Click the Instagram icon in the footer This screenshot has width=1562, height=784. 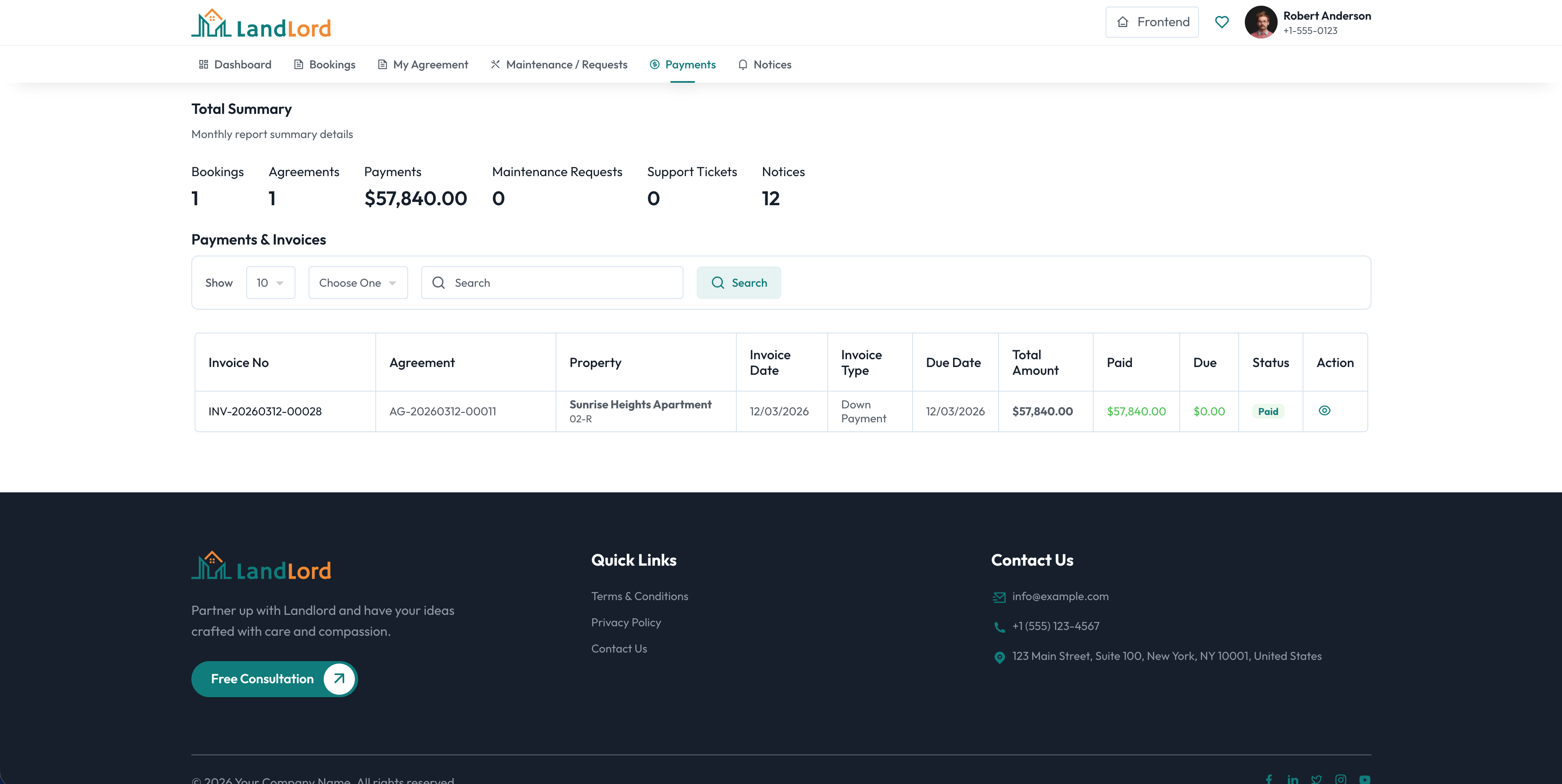pyautogui.click(x=1341, y=780)
